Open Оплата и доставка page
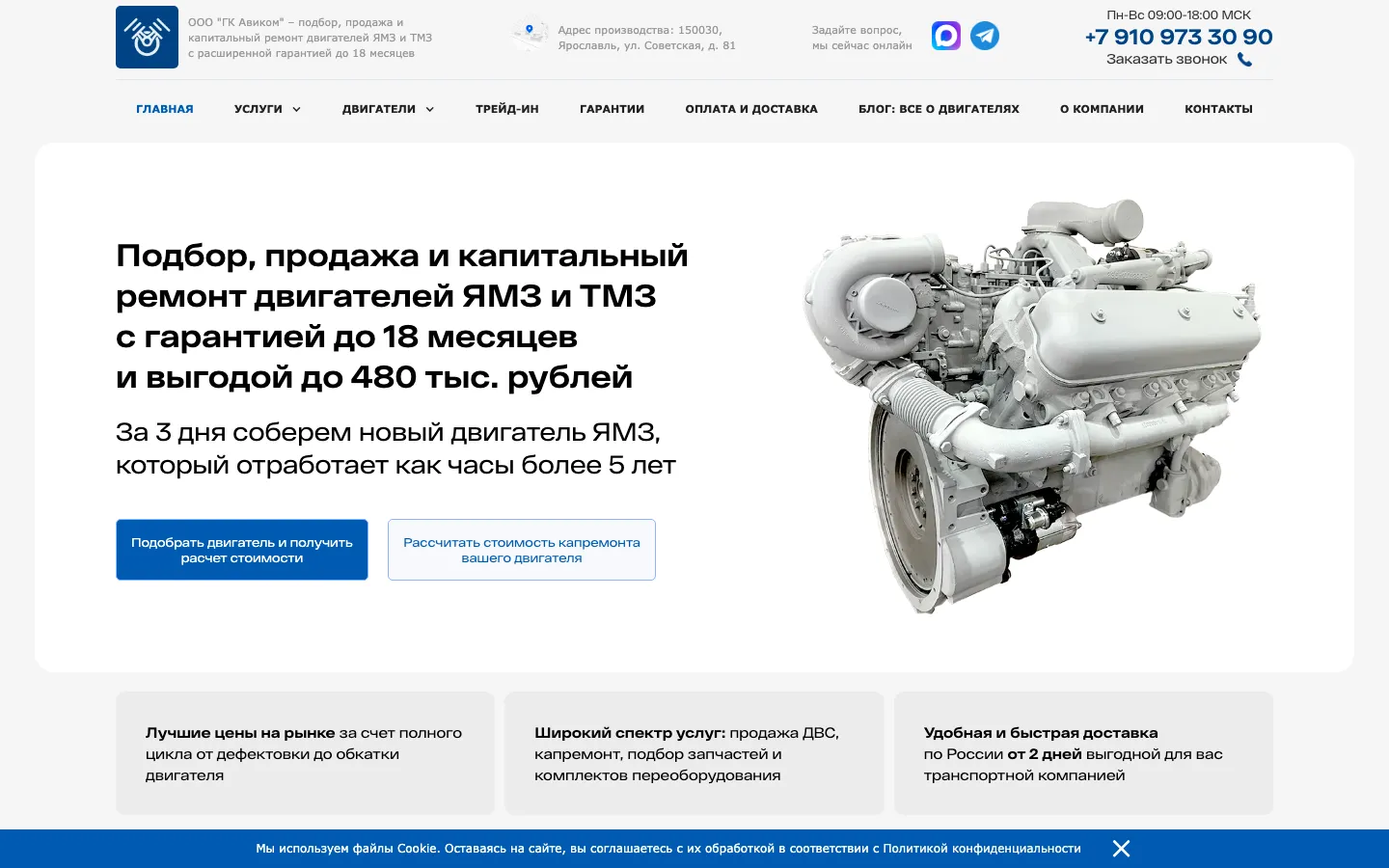Image resolution: width=1389 pixels, height=868 pixels. 751,109
